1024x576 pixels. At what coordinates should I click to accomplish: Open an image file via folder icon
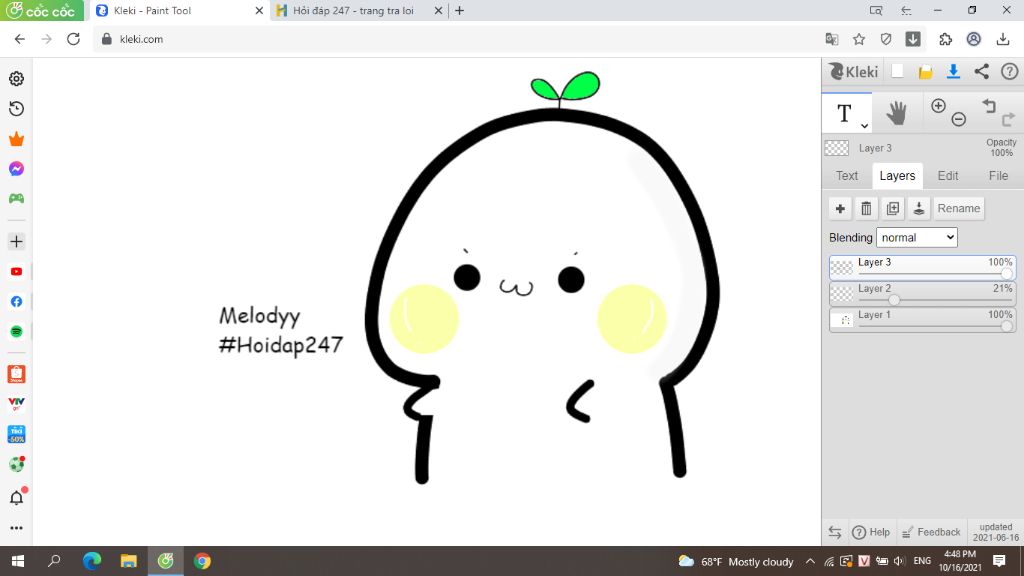tap(925, 72)
